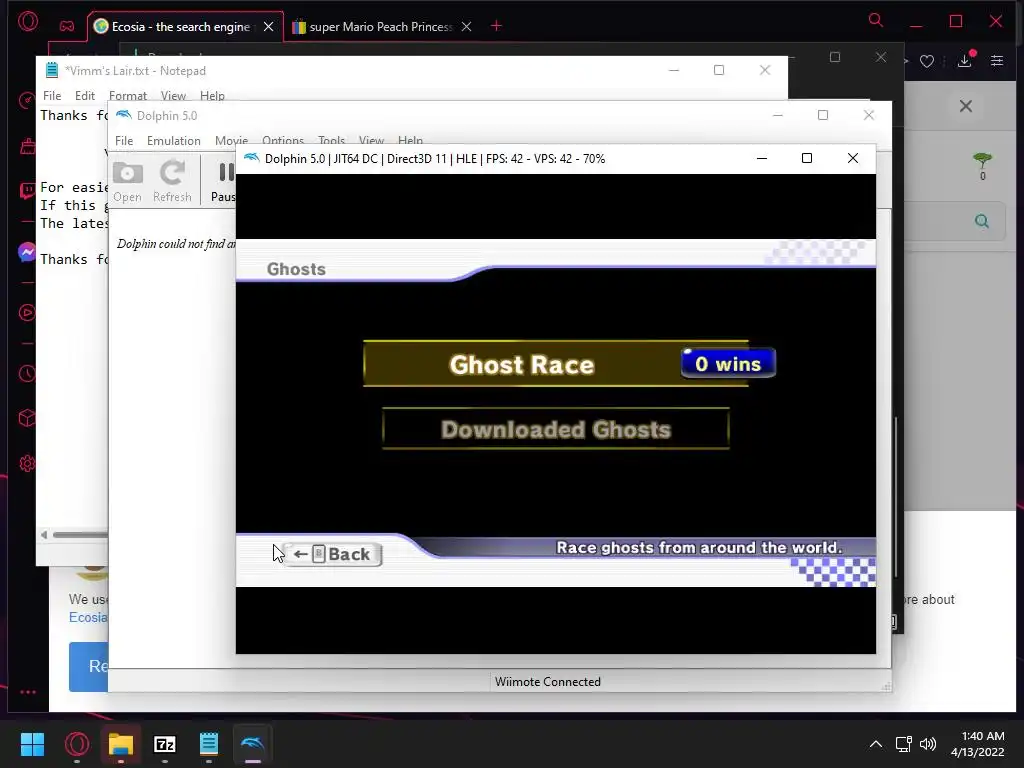
Task: Show hidden system tray icons chevron
Action: (x=876, y=744)
